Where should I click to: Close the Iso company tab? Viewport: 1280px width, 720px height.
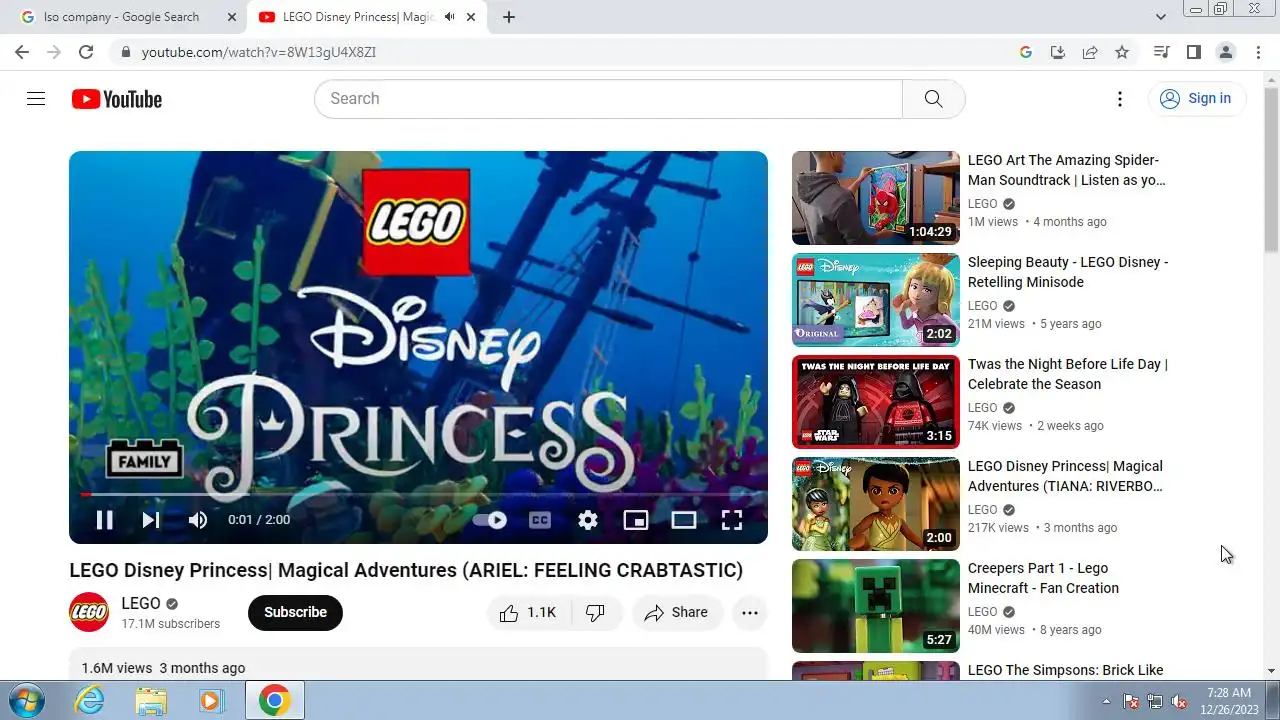click(x=232, y=17)
